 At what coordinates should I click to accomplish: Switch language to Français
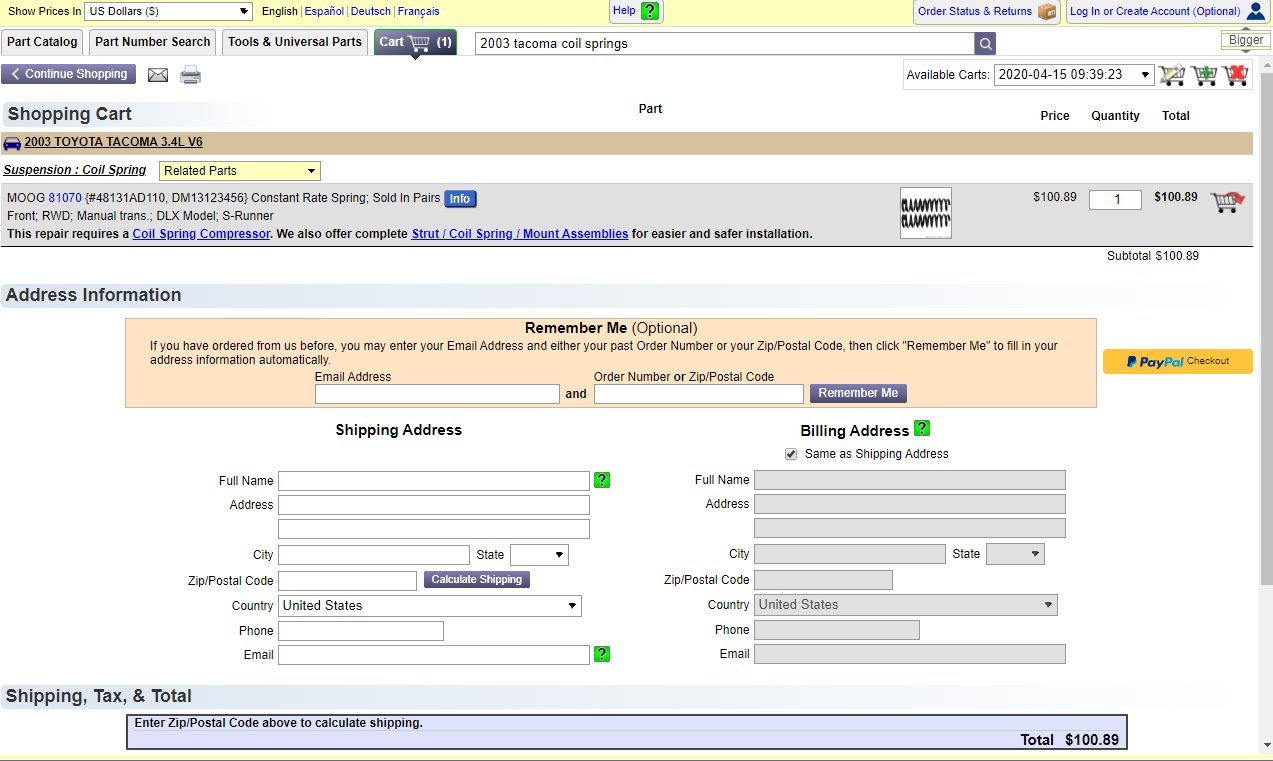418,12
